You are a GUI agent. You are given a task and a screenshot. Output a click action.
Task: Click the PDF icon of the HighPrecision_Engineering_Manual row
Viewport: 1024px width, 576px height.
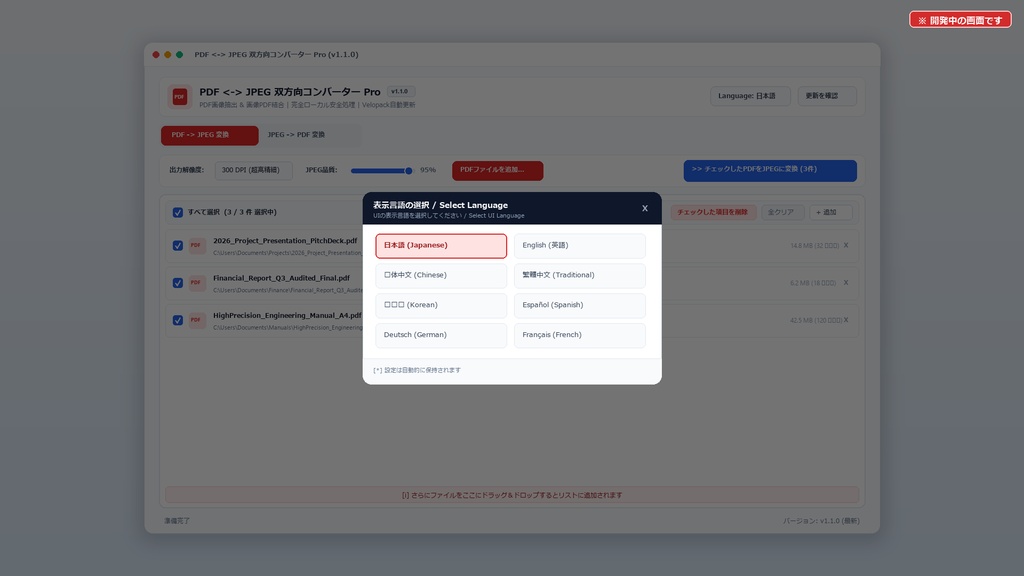197,320
